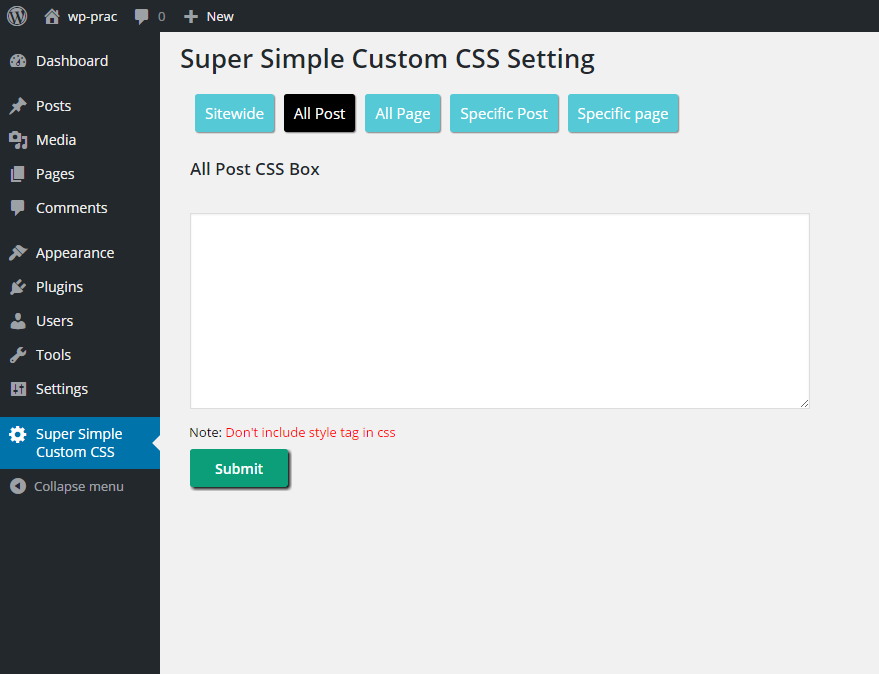Click the Dashboard gauge icon

click(18, 61)
